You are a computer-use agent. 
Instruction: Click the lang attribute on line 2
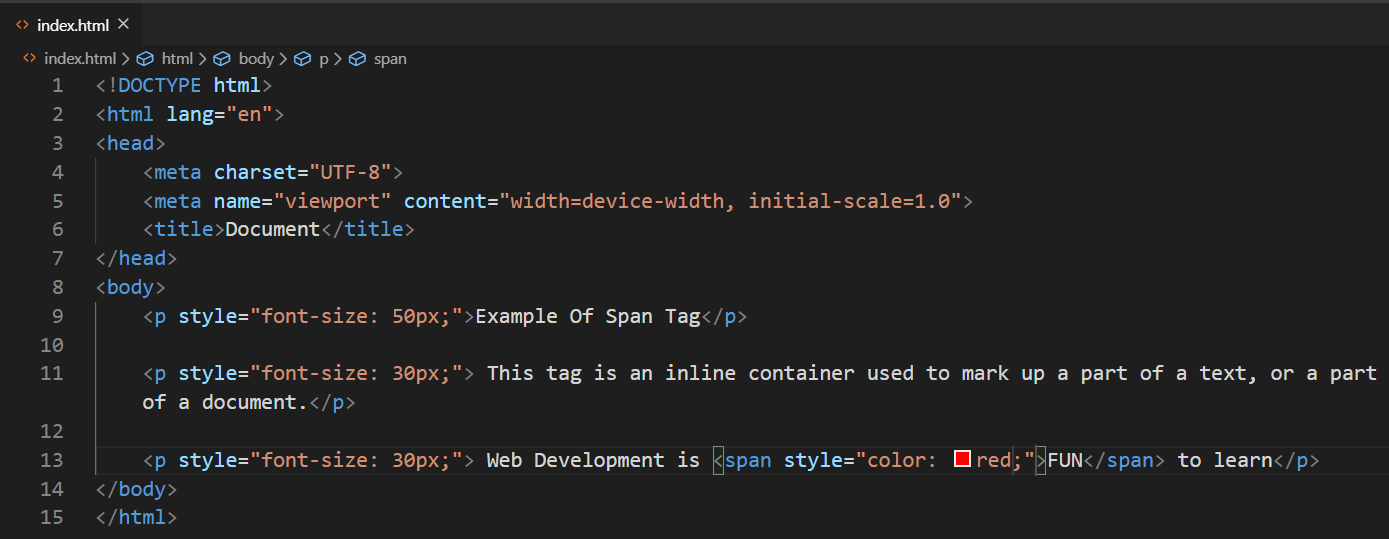[x=190, y=114]
